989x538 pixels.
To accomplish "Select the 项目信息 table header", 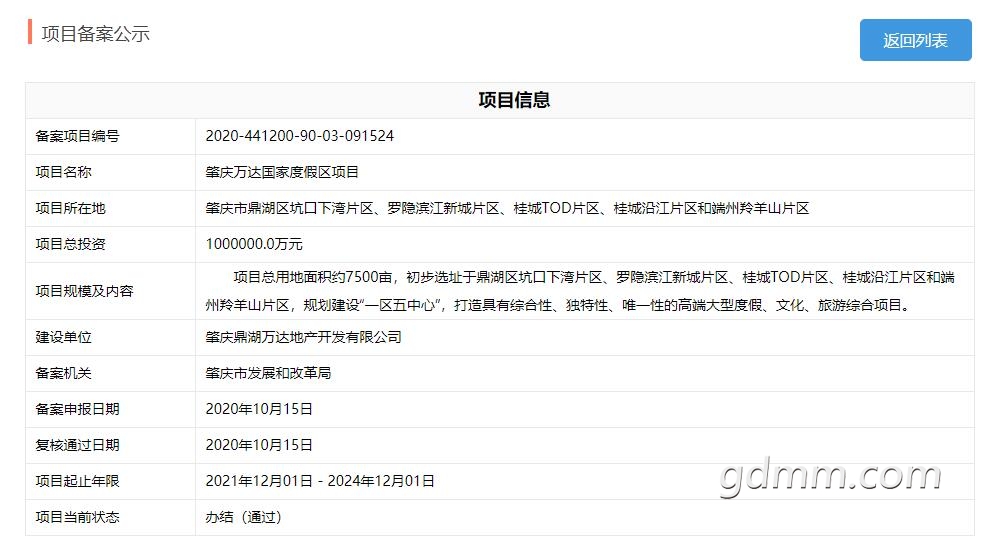I will click(514, 100).
